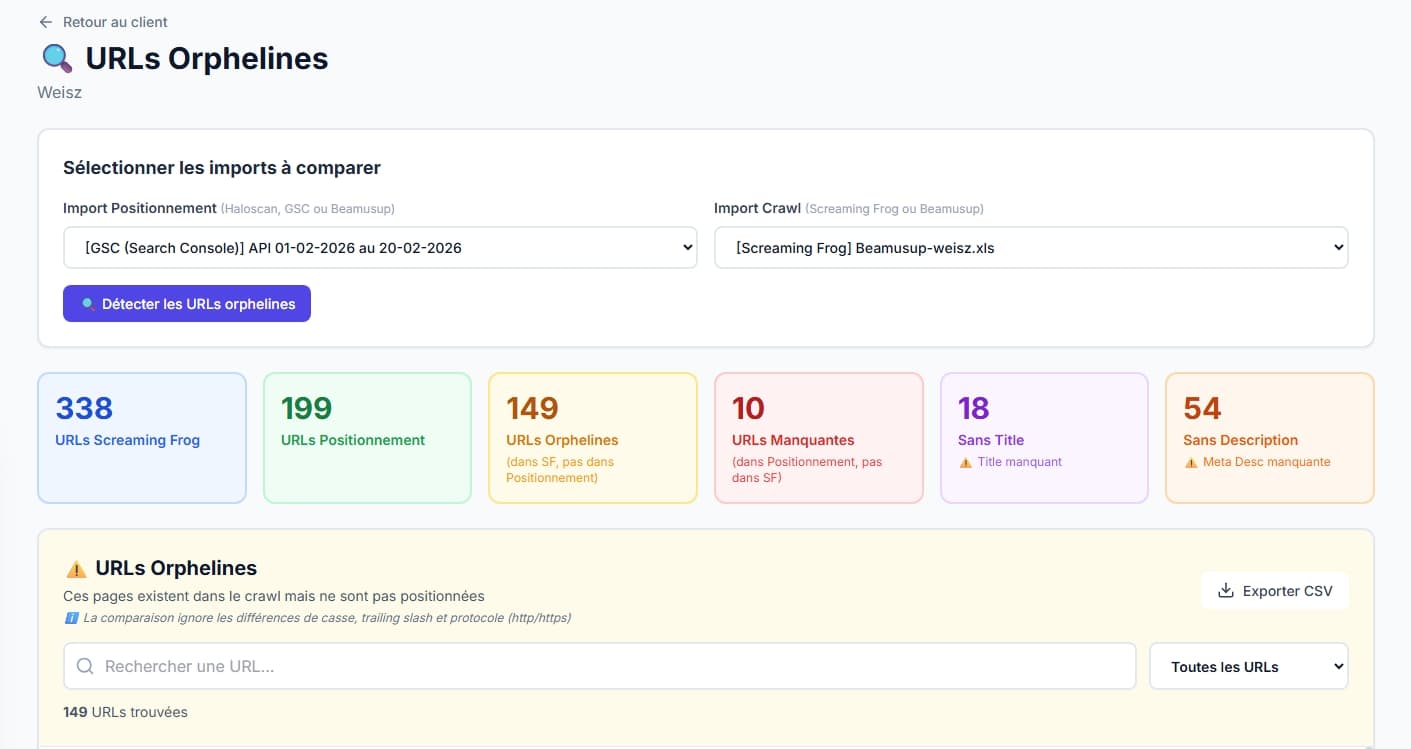Select the 338 URLs Screaming Frog card
This screenshot has height=749, width=1411.
click(142, 438)
